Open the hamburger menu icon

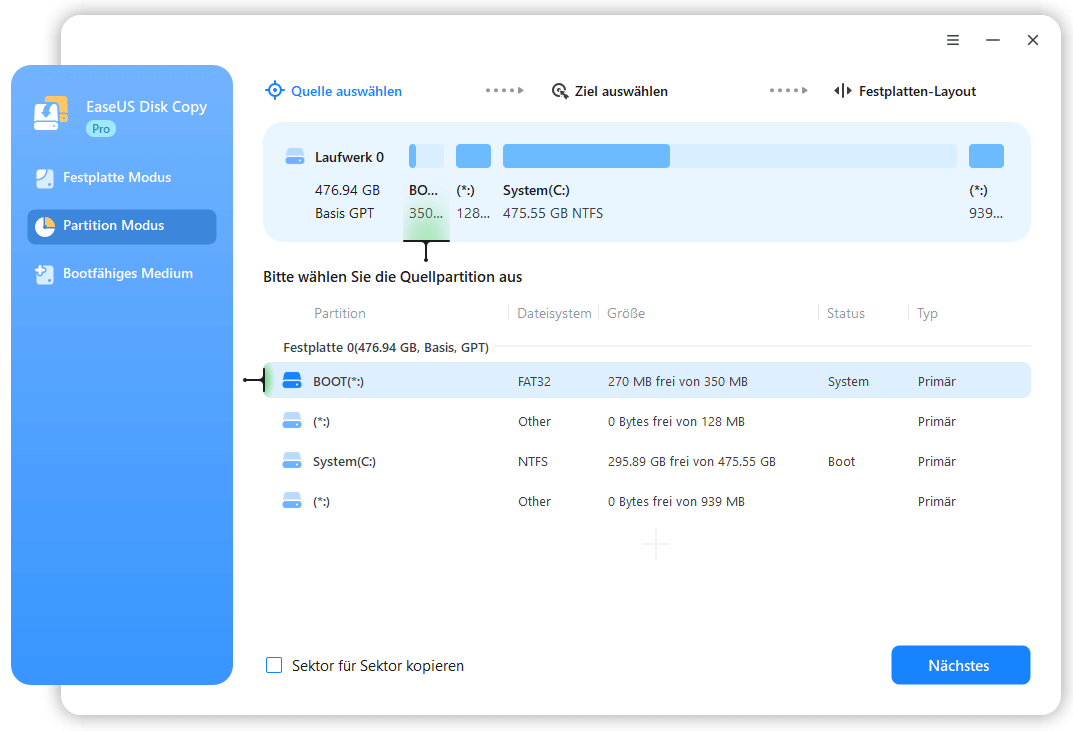click(x=953, y=40)
